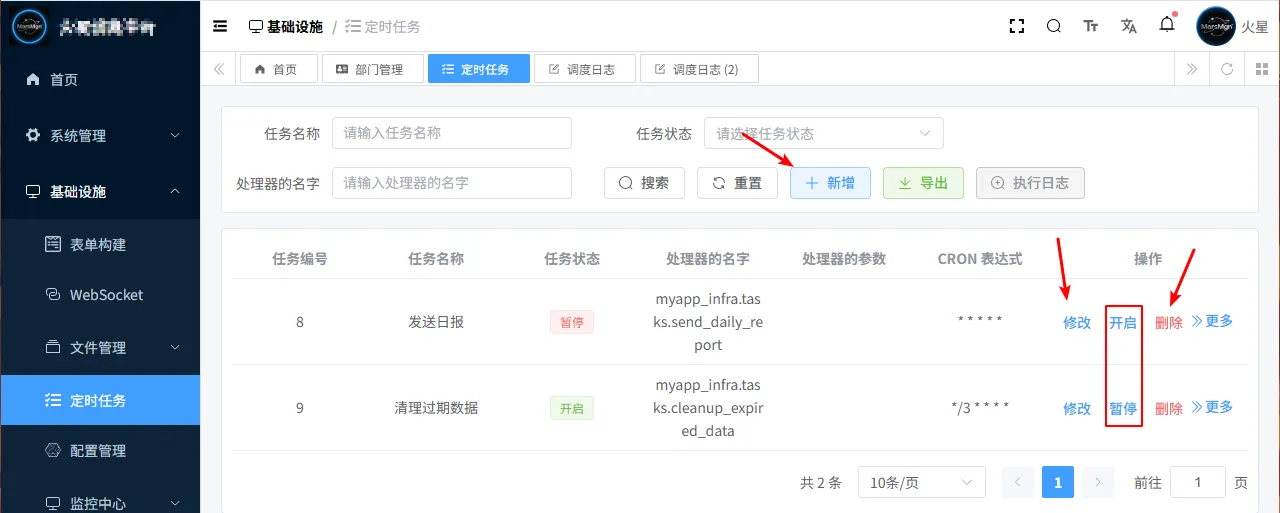Screen dimensions: 1280x513
Task: Open the 10条/页 page size dropdown
Action: coord(922,482)
